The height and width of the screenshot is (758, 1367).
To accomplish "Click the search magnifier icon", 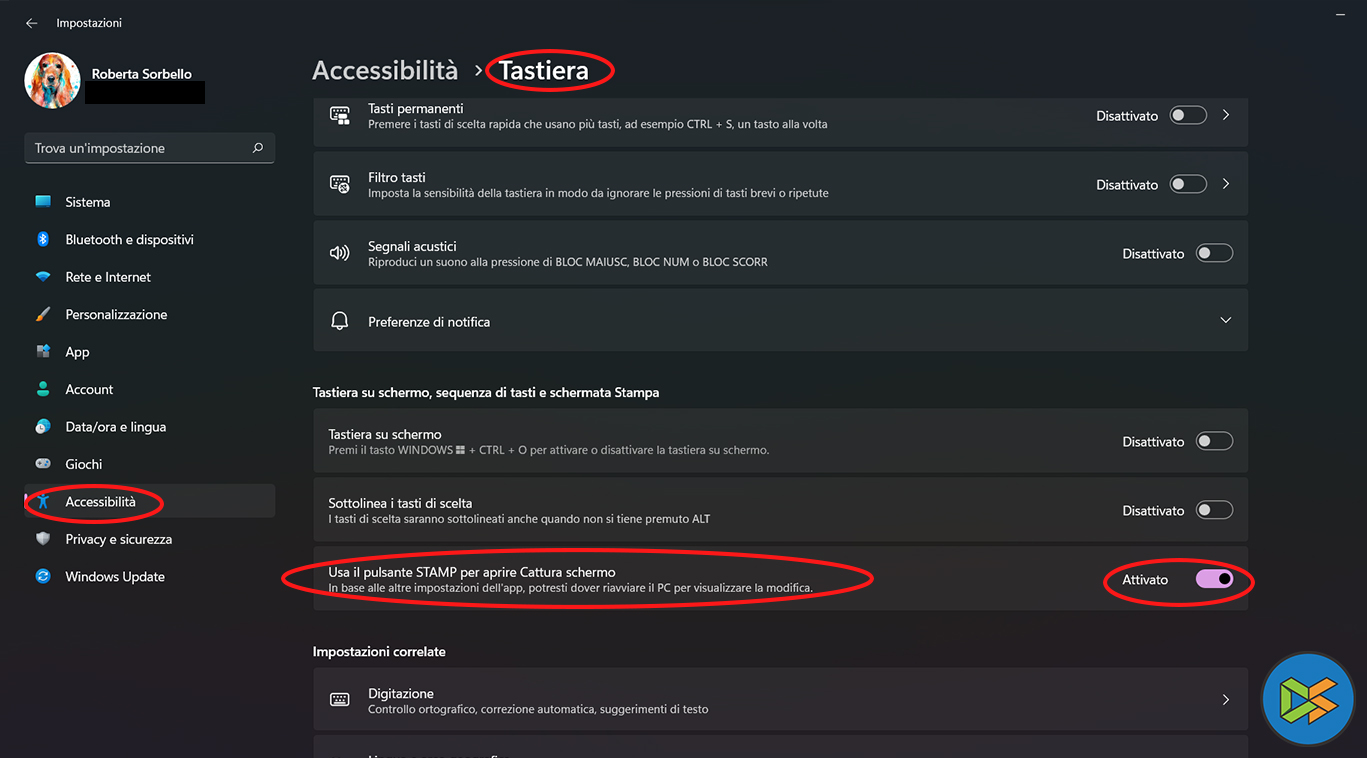I will pos(258,148).
